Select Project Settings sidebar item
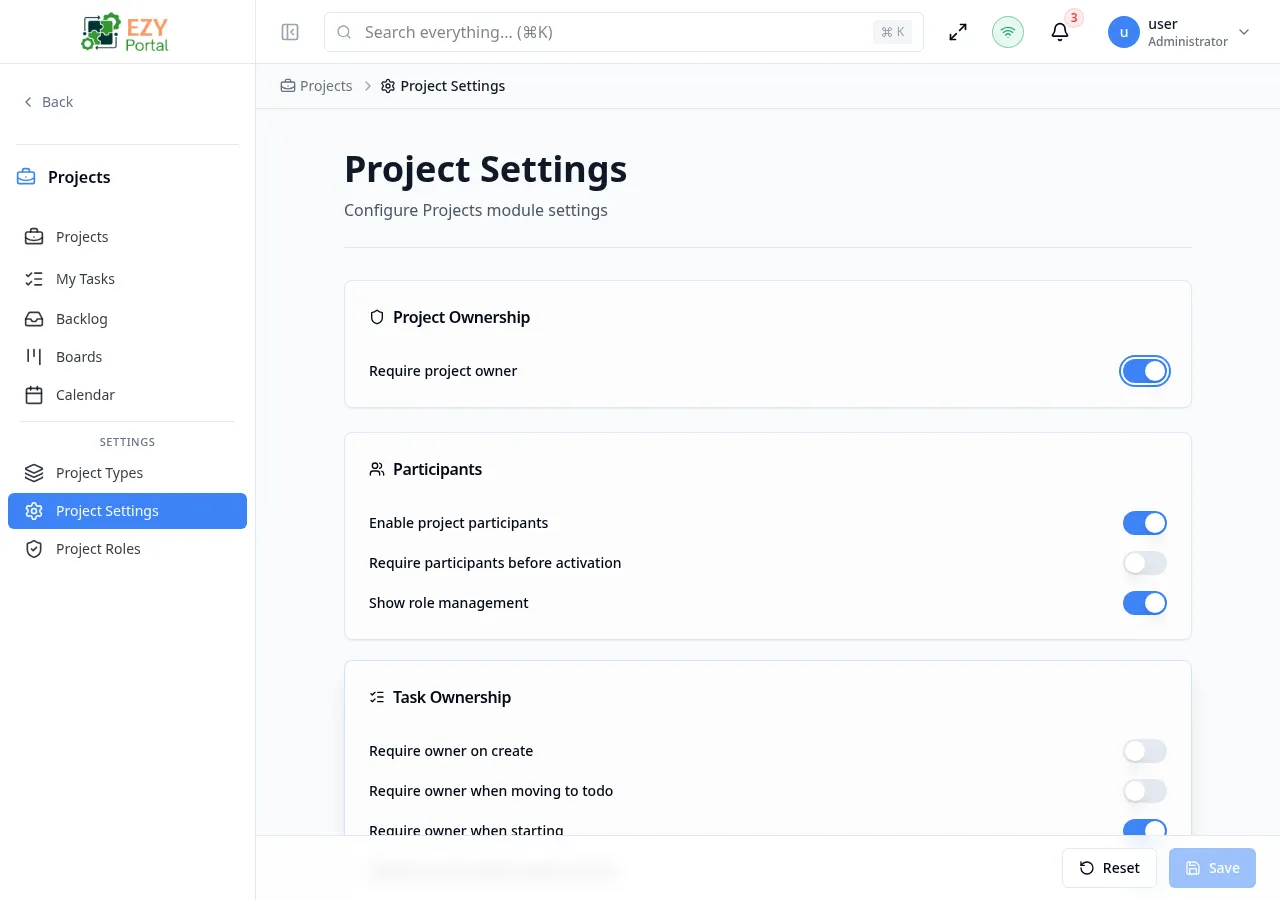 (x=127, y=511)
